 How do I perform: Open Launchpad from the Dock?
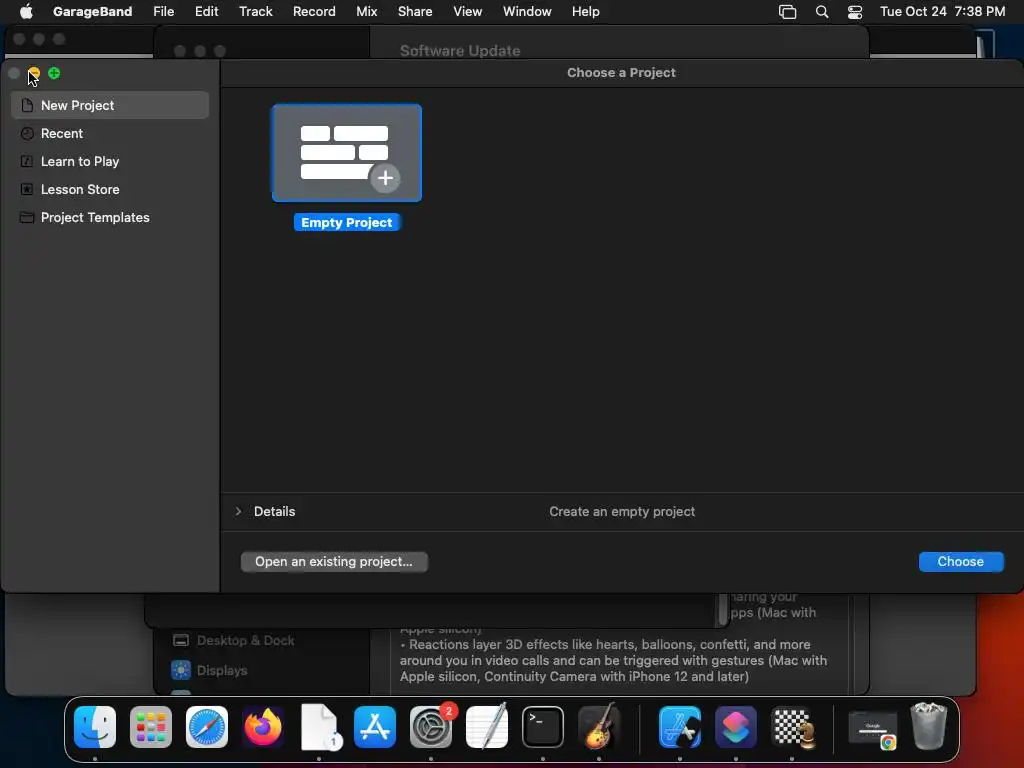click(x=151, y=726)
